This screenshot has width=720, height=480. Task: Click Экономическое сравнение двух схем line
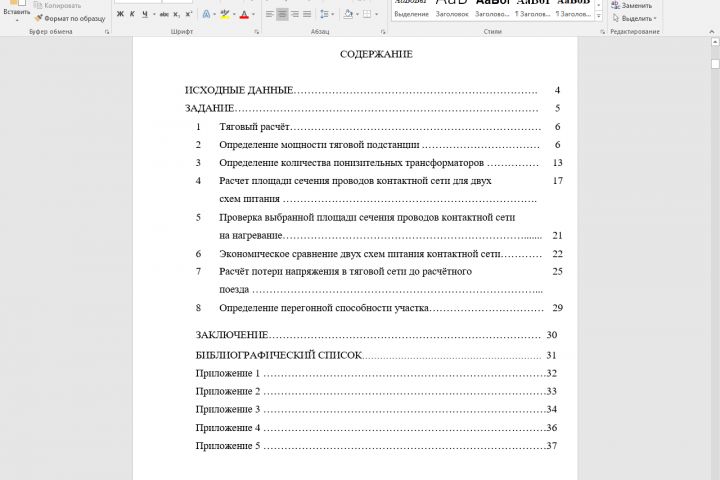coord(379,254)
